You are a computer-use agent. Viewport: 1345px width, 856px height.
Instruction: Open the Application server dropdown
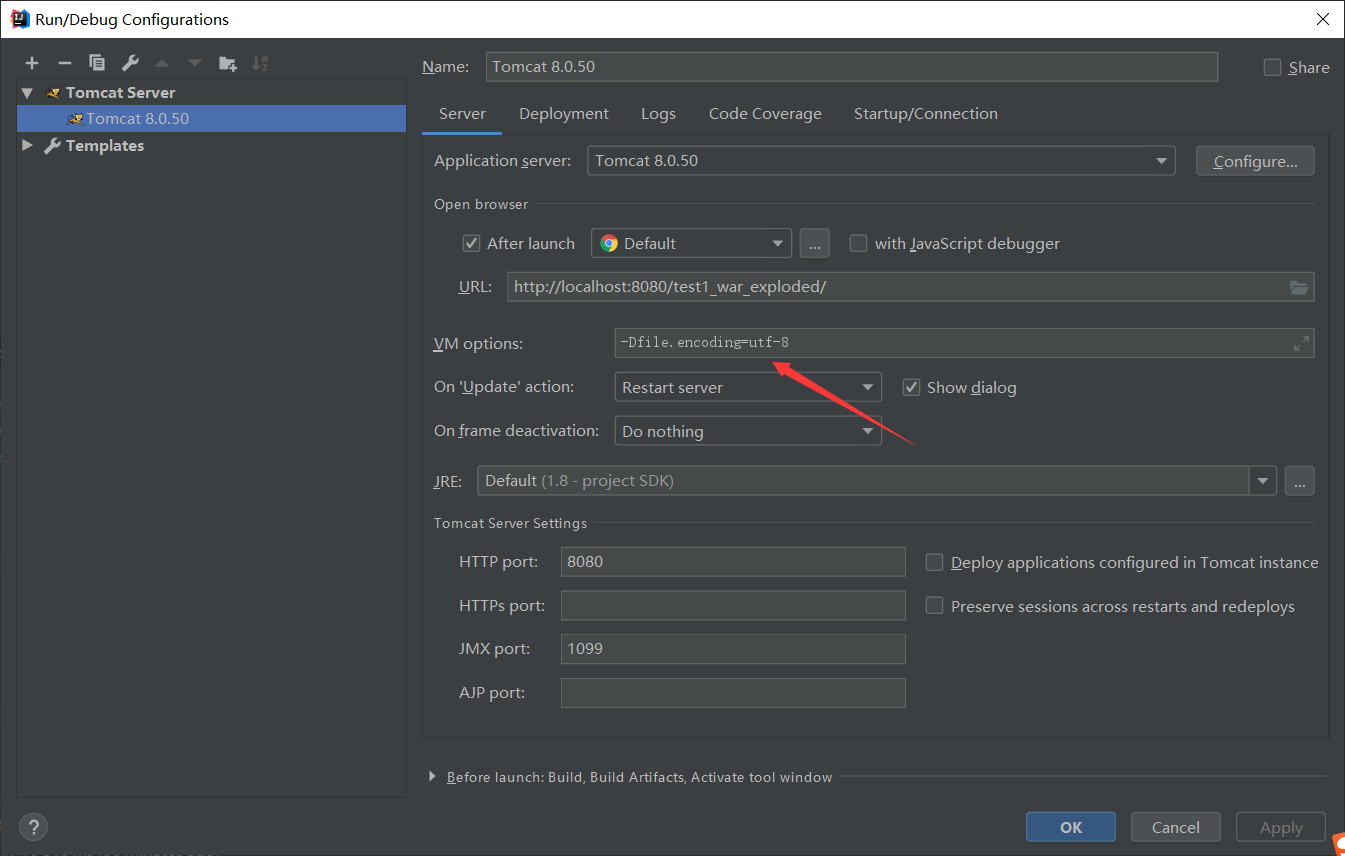(x=881, y=161)
